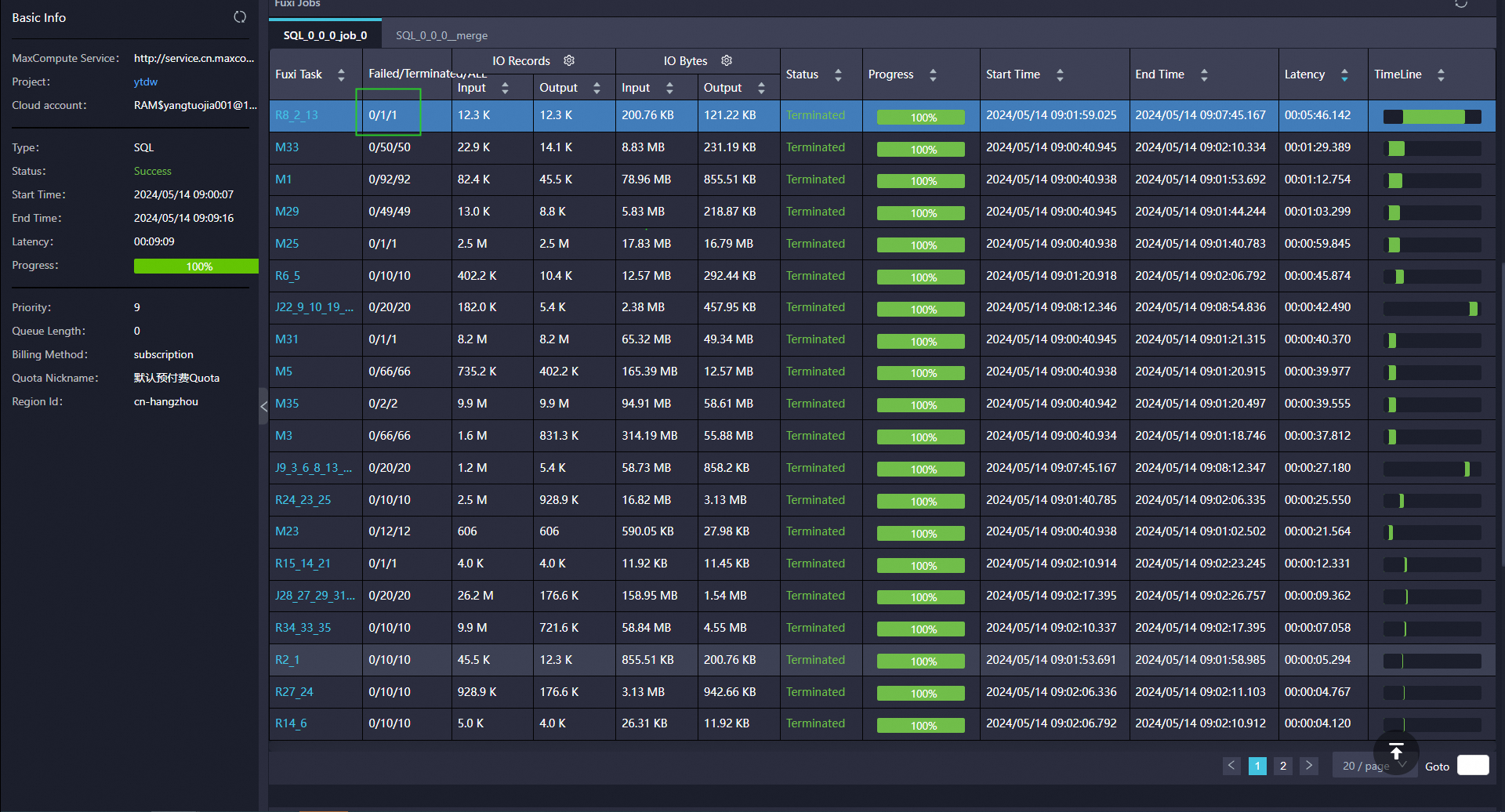The image size is (1505, 812).
Task: Click the J22_9_10_19 timeline bar
Action: (x=1432, y=309)
